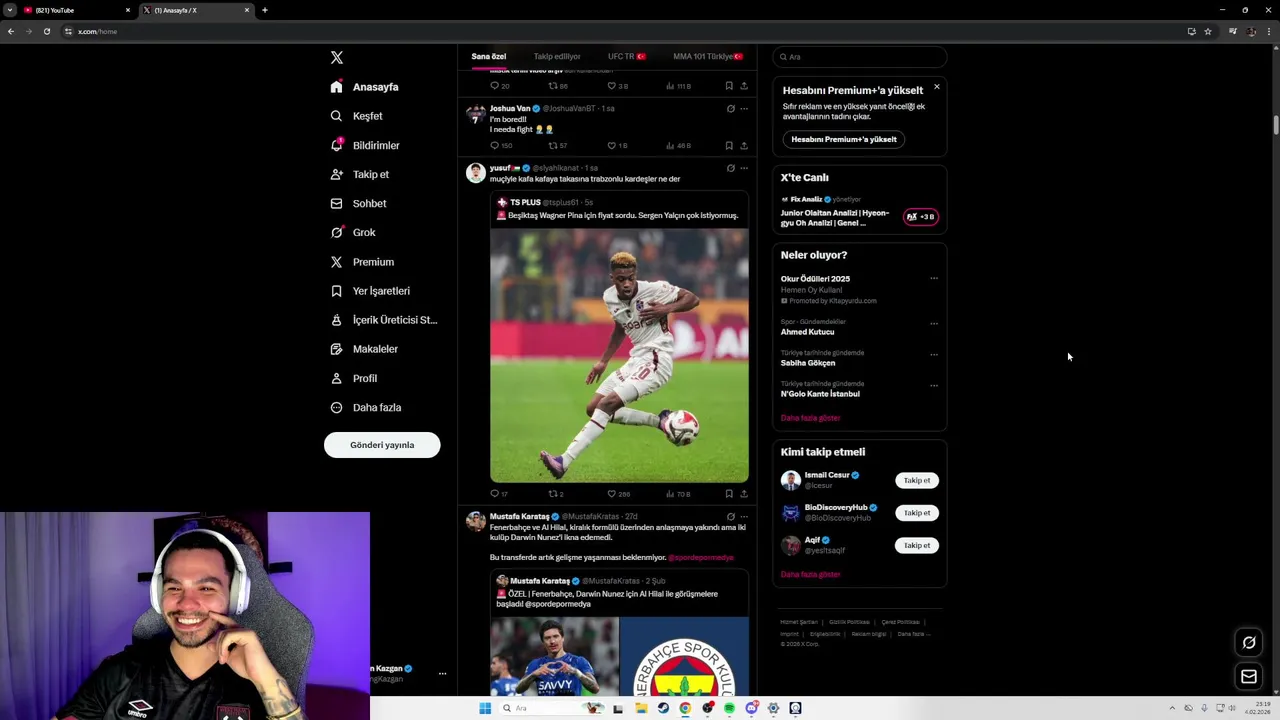Open Keşfet in the sidebar
This screenshot has height=720, width=1280.
357,116
